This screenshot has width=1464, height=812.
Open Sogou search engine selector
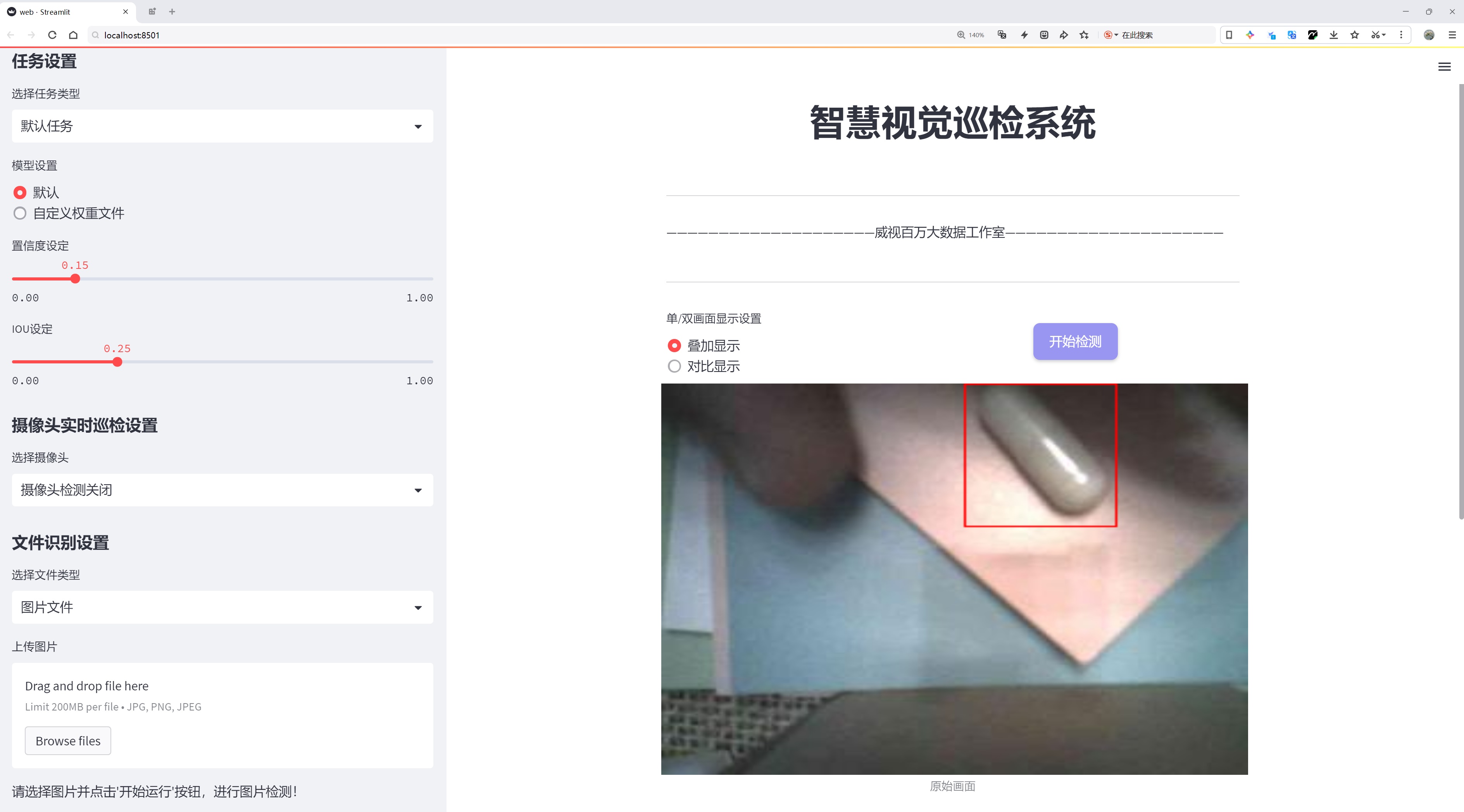pos(1111,34)
